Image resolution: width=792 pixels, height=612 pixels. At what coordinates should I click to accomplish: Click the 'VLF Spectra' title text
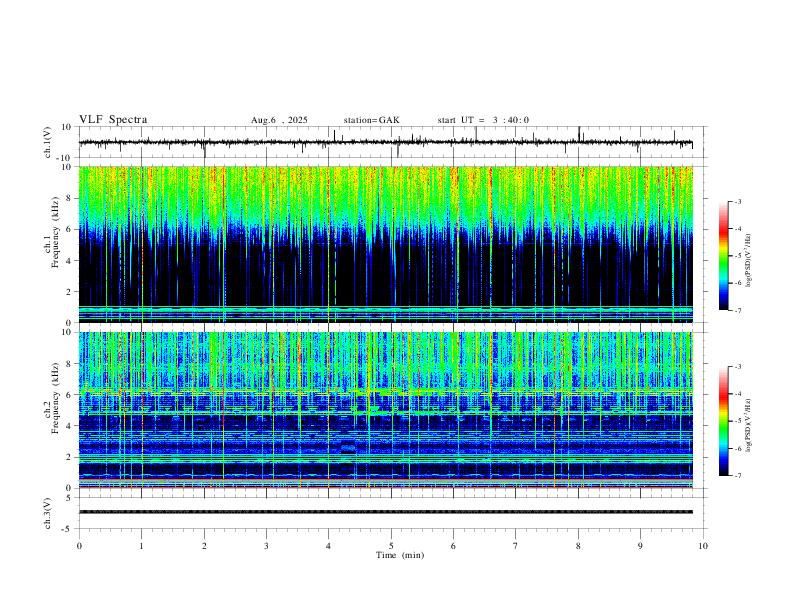tap(113, 120)
